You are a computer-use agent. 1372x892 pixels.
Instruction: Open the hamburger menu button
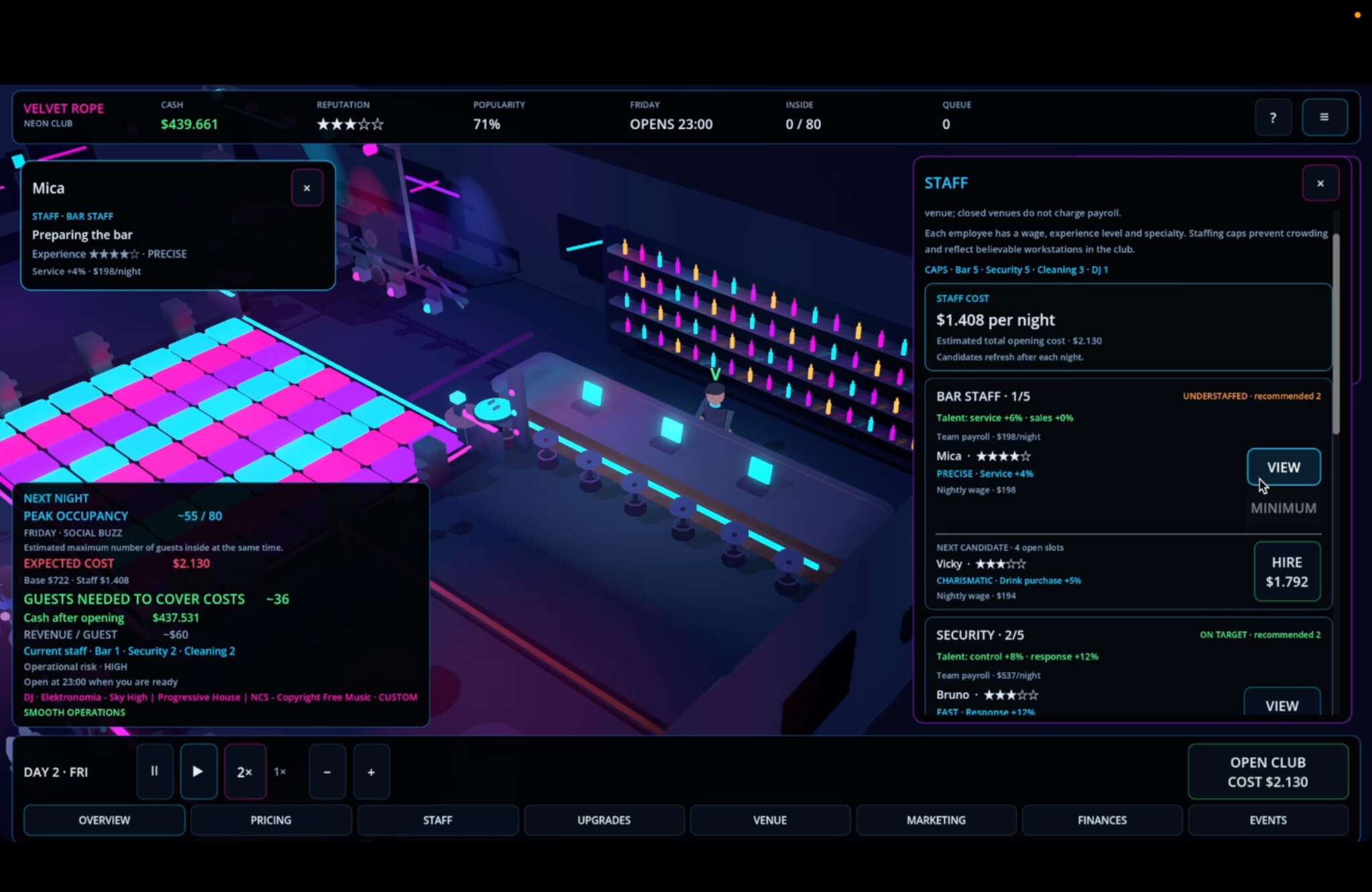click(x=1324, y=117)
